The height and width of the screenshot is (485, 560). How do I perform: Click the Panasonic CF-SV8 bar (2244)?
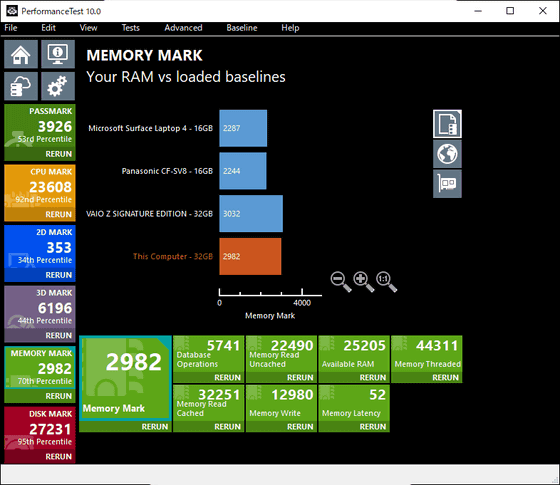(x=243, y=171)
